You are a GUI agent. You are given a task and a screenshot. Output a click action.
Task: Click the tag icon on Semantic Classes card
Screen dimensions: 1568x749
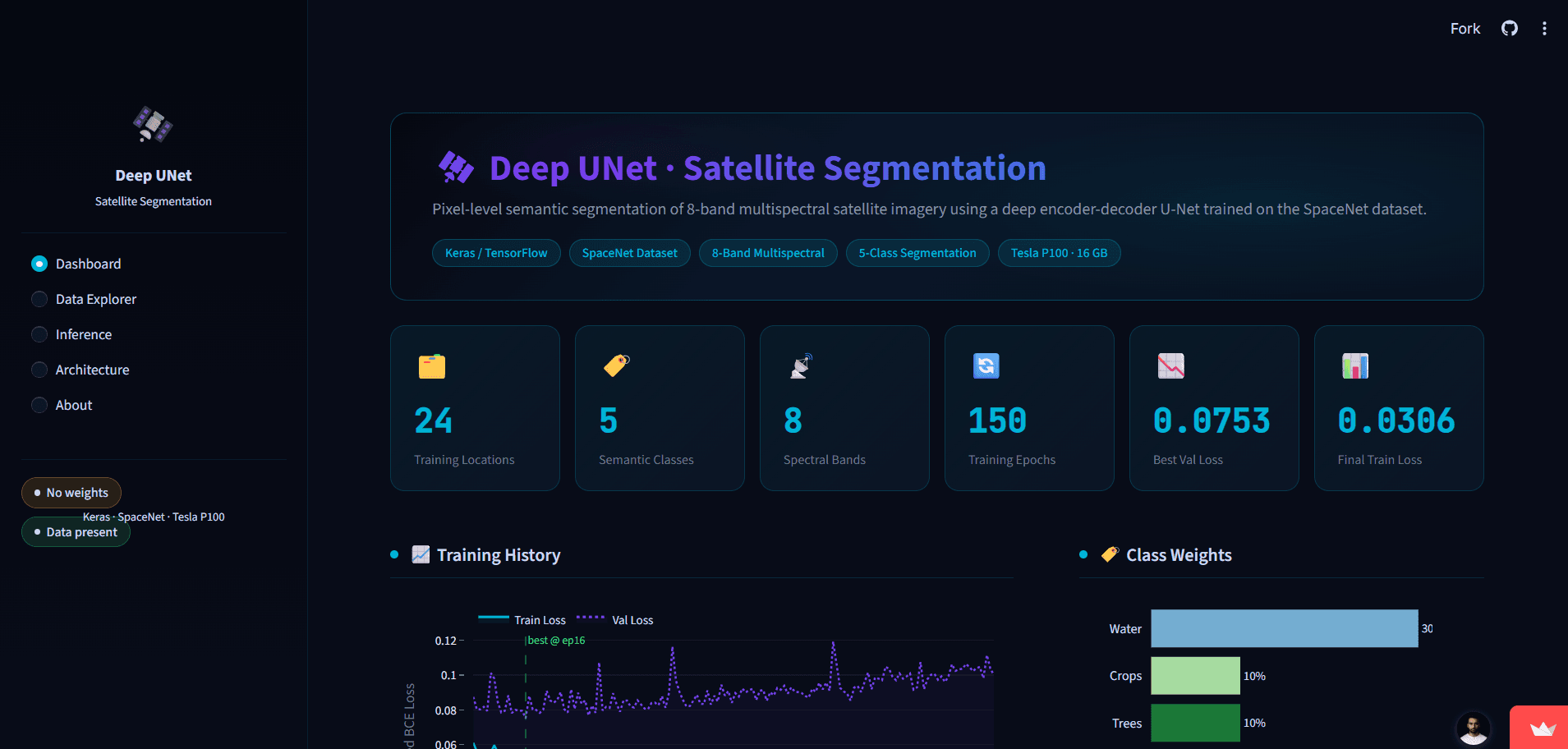click(x=617, y=365)
